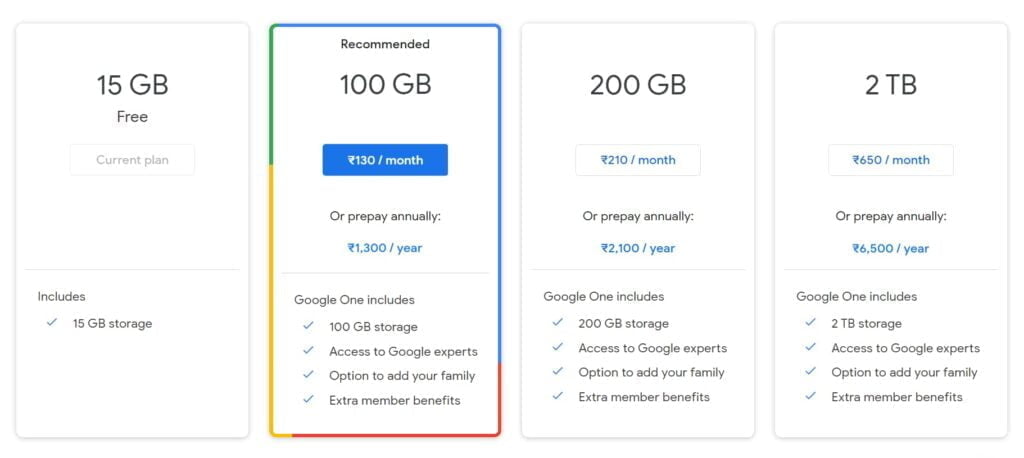Open the ₹6,500 / year prepay link
Image resolution: width=1024 pixels, height=458 pixels.
click(x=891, y=248)
